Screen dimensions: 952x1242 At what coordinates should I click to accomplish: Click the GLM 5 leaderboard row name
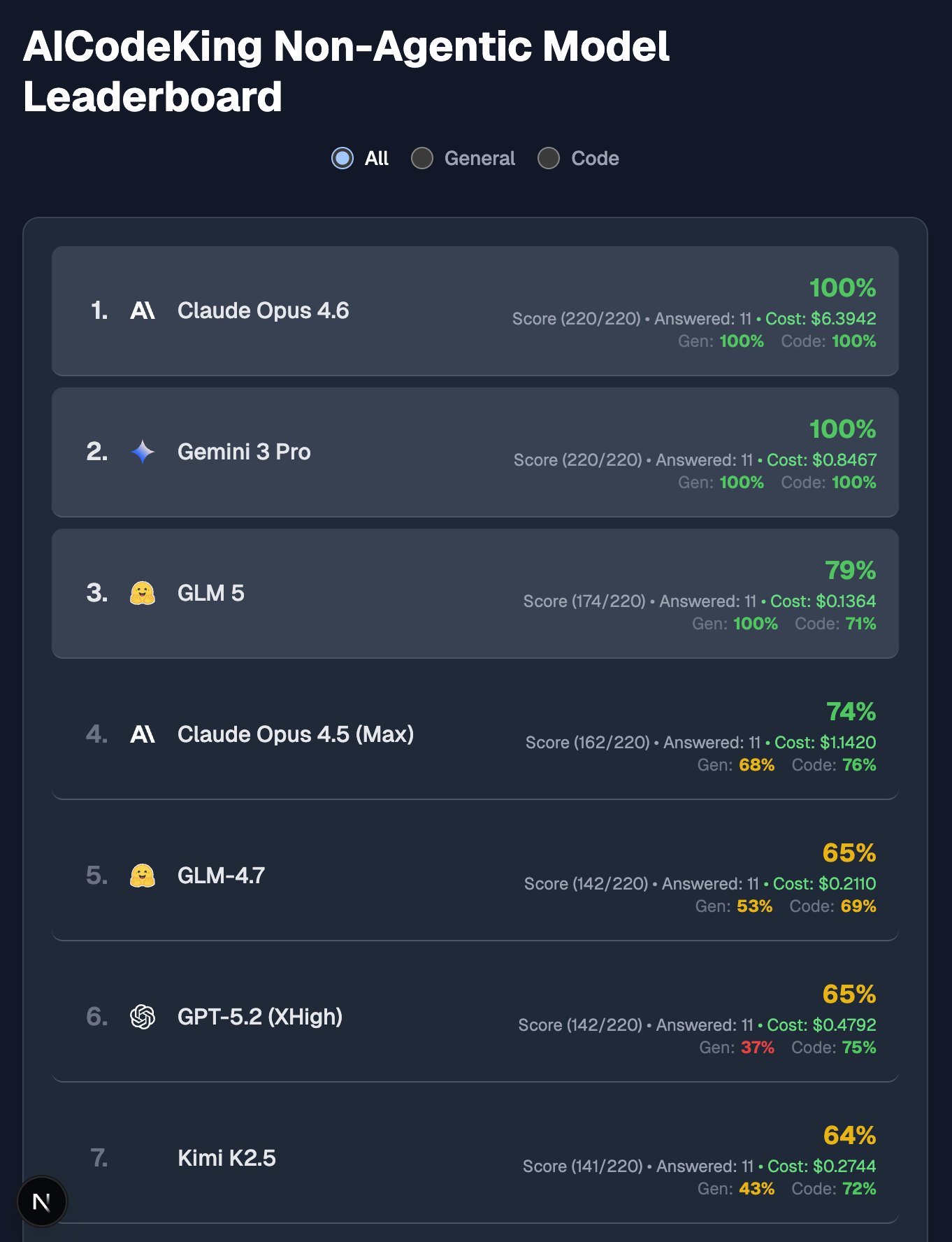[x=210, y=593]
